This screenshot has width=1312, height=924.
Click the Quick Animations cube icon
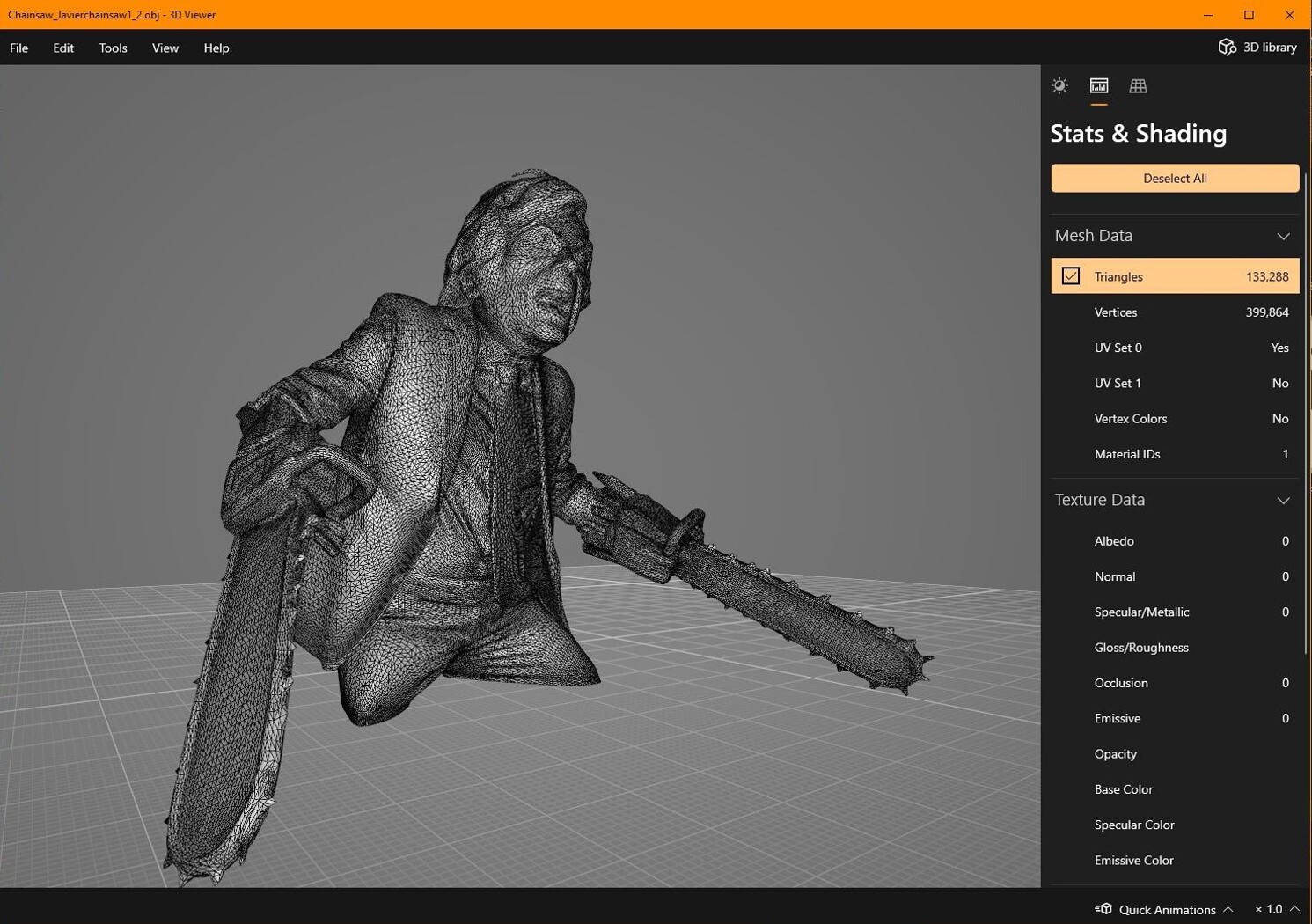click(x=1103, y=909)
